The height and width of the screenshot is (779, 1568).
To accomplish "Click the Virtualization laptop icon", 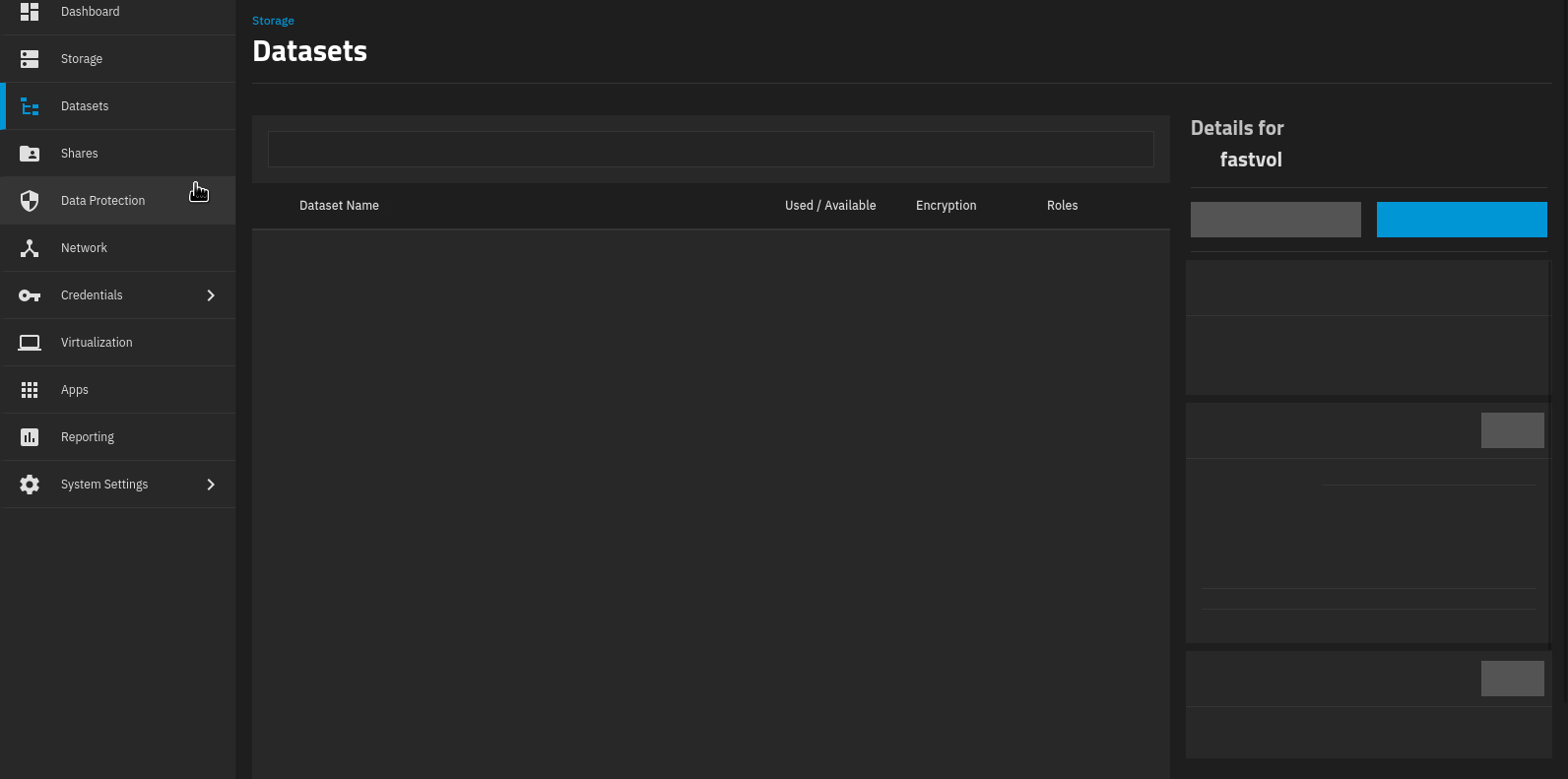I will pyautogui.click(x=30, y=343).
